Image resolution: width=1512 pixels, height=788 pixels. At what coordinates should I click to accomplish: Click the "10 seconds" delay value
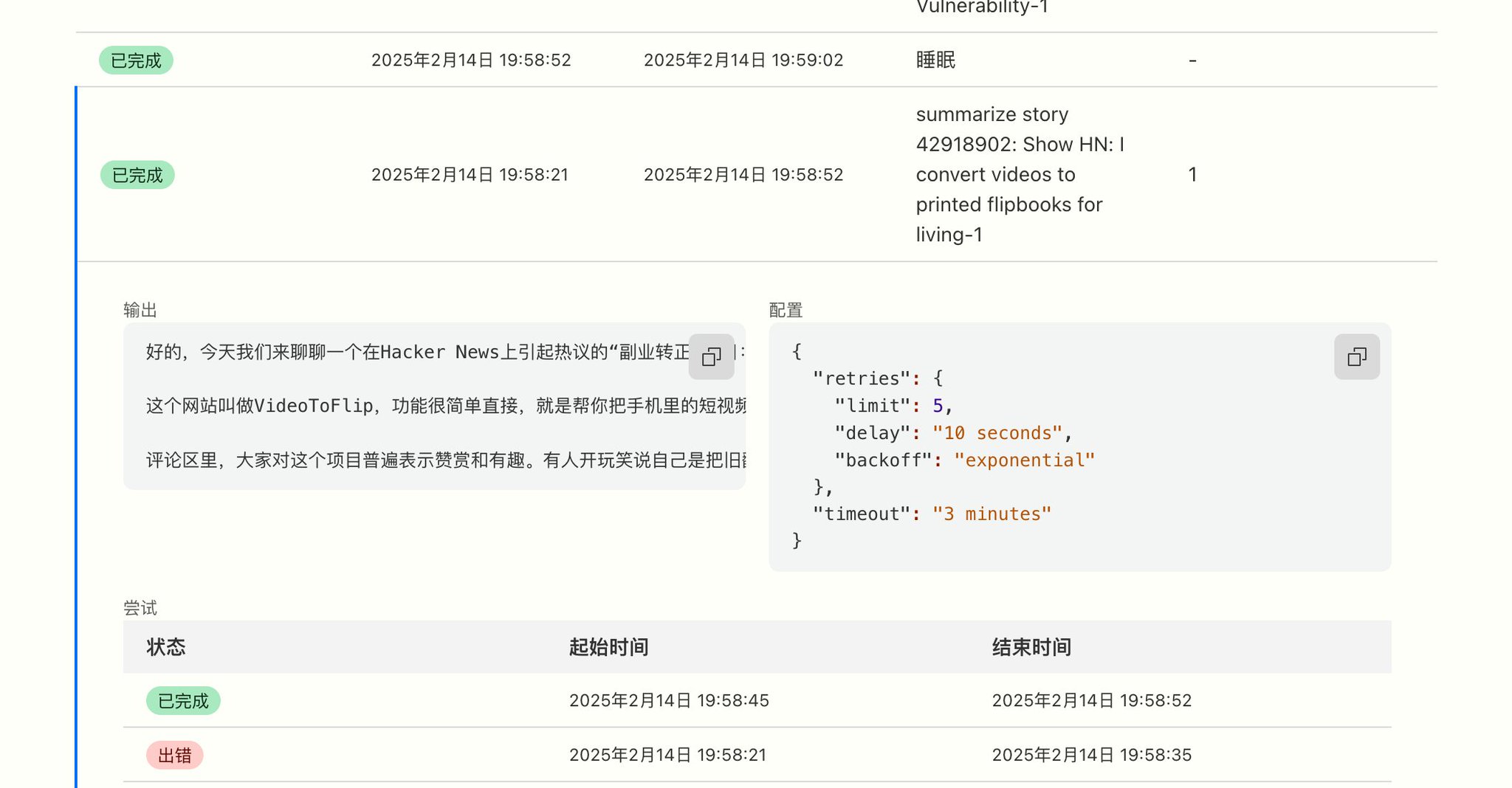[997, 433]
